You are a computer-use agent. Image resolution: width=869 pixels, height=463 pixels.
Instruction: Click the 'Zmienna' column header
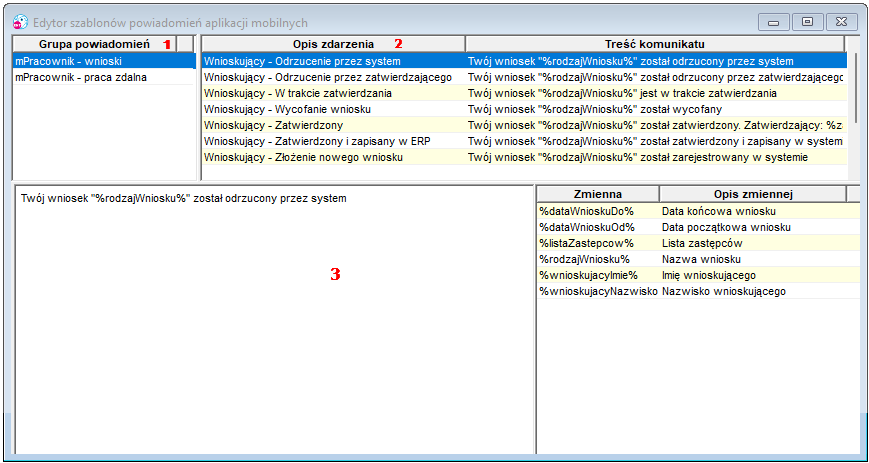click(598, 194)
